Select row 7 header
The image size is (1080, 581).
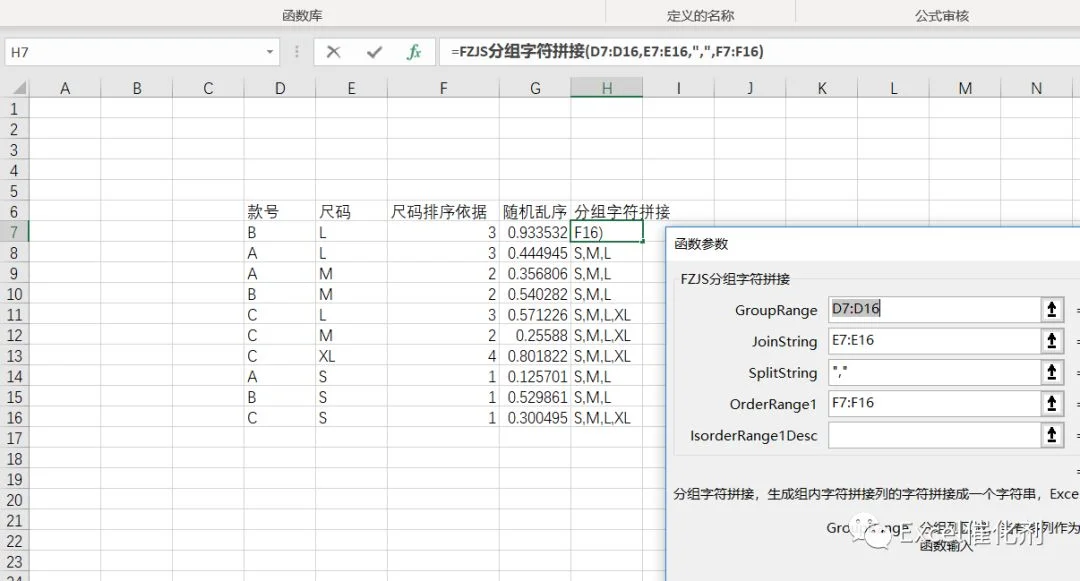coord(14,232)
